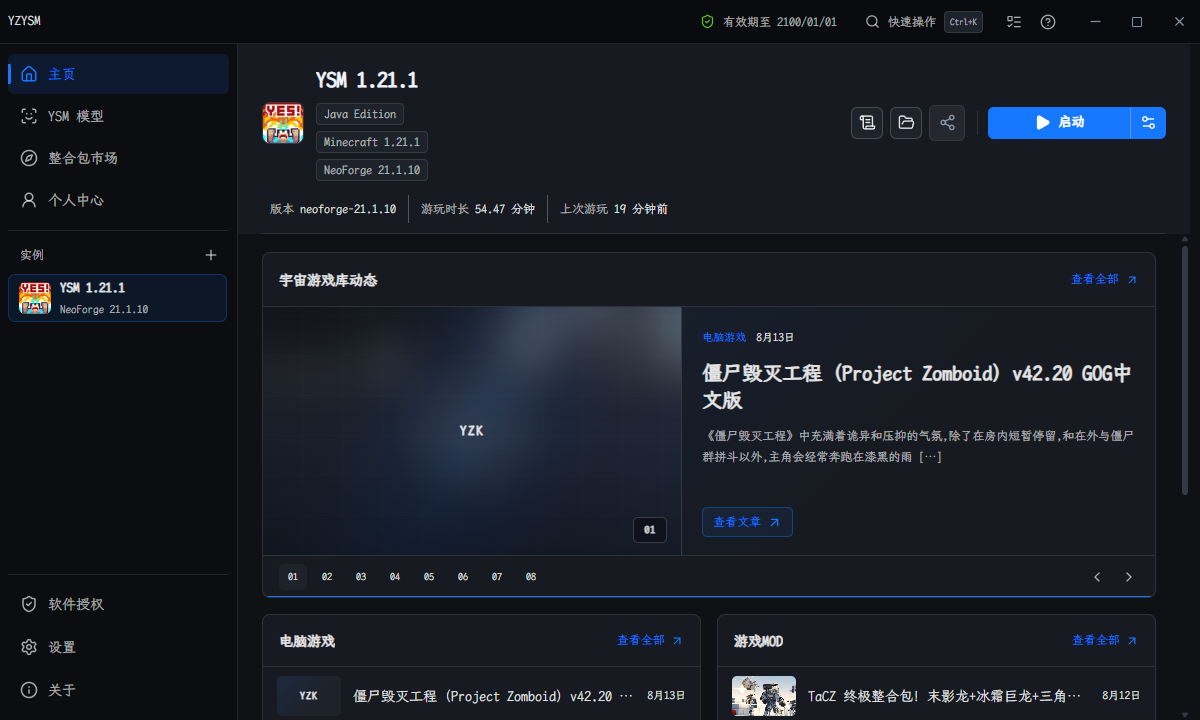
Task: Launch the game with 启动 button
Action: 1059,122
